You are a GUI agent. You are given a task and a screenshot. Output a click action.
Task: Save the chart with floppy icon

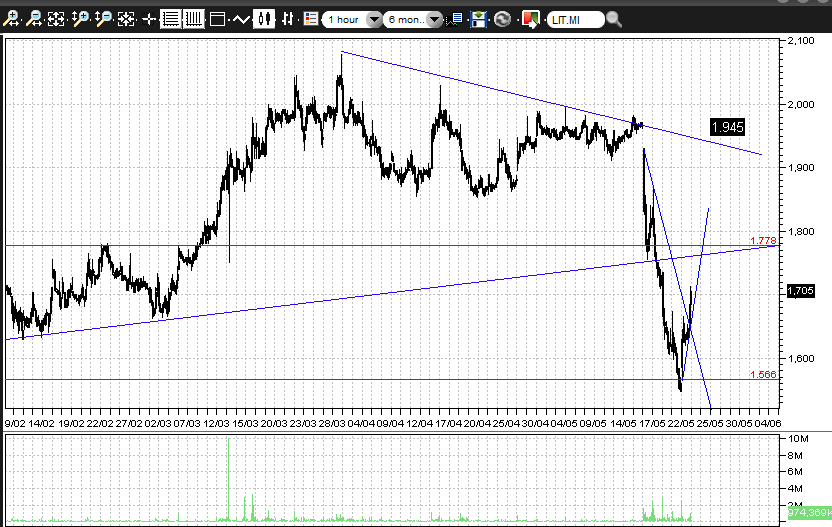tap(478, 20)
